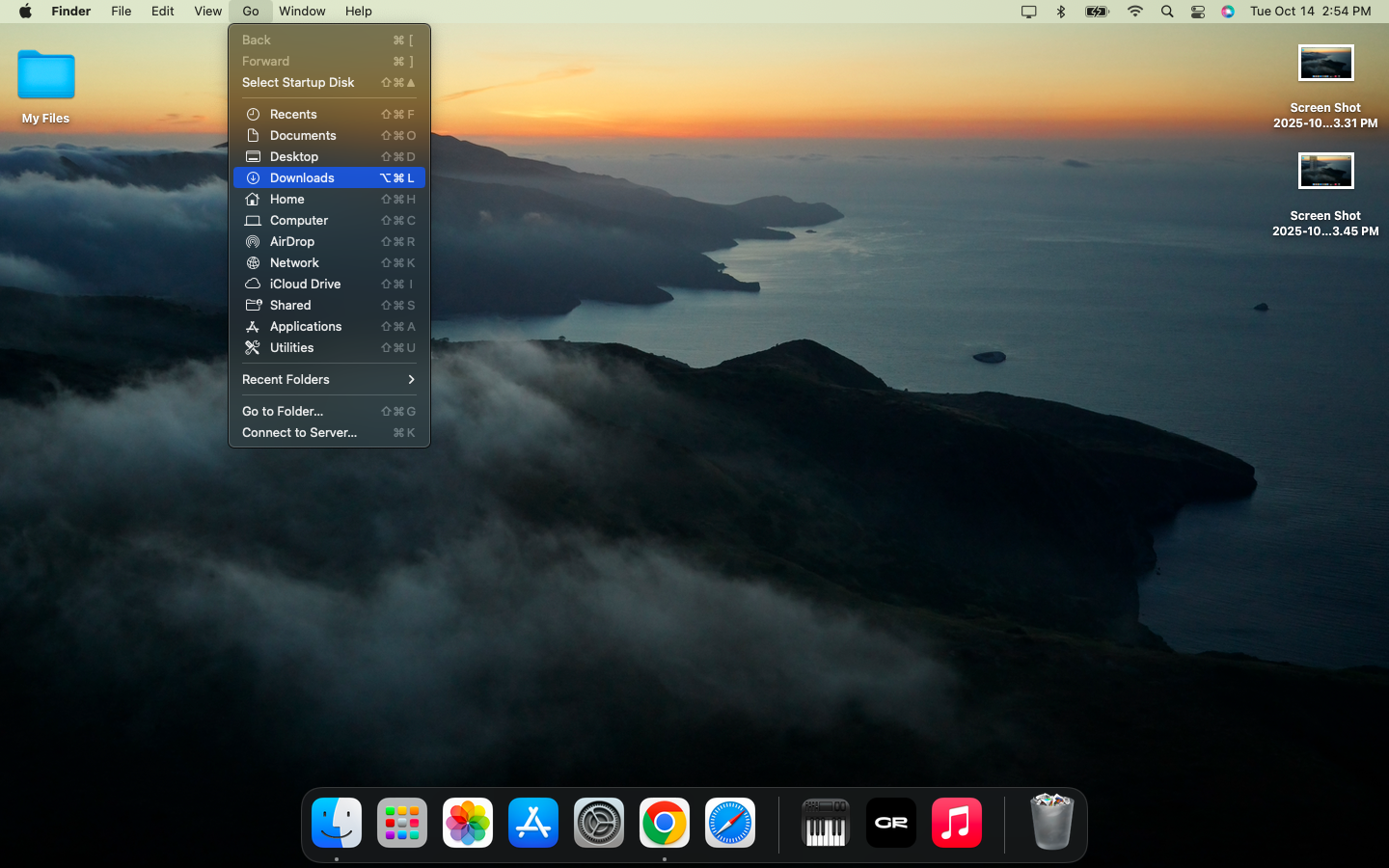This screenshot has height=868, width=1389.
Task: Open Trash in the Dock
Action: [x=1051, y=822]
